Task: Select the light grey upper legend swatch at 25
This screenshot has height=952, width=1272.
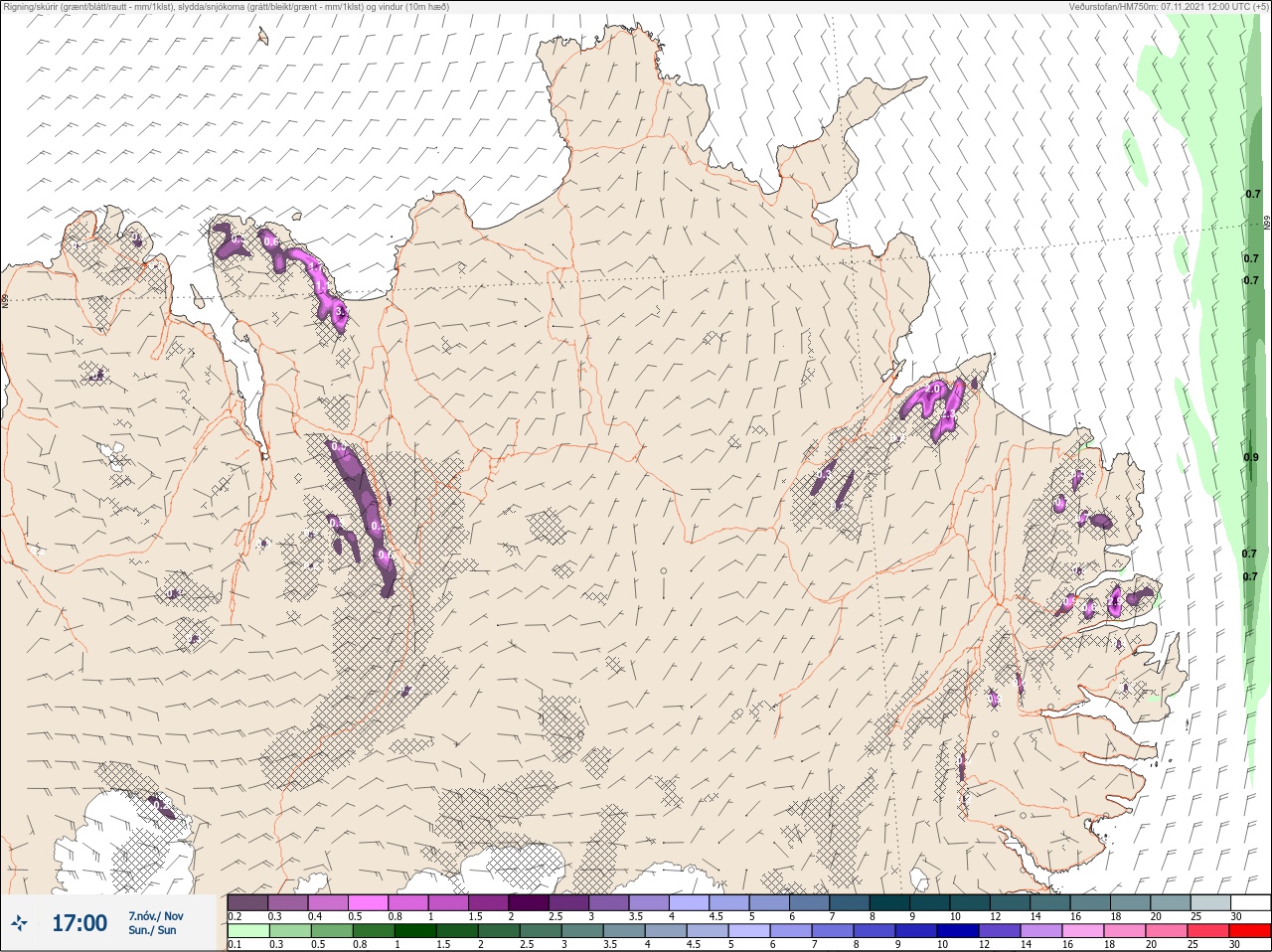Action: click(x=1211, y=902)
